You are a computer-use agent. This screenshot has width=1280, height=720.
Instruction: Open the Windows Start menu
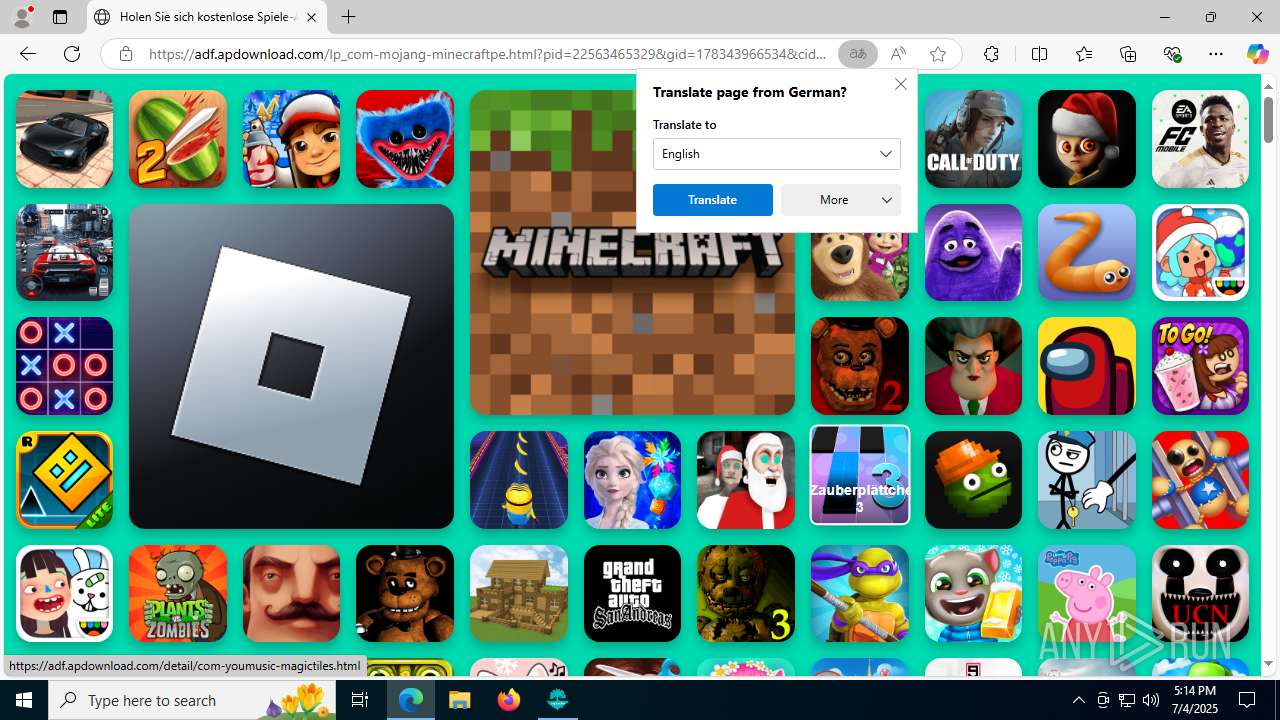(x=24, y=700)
